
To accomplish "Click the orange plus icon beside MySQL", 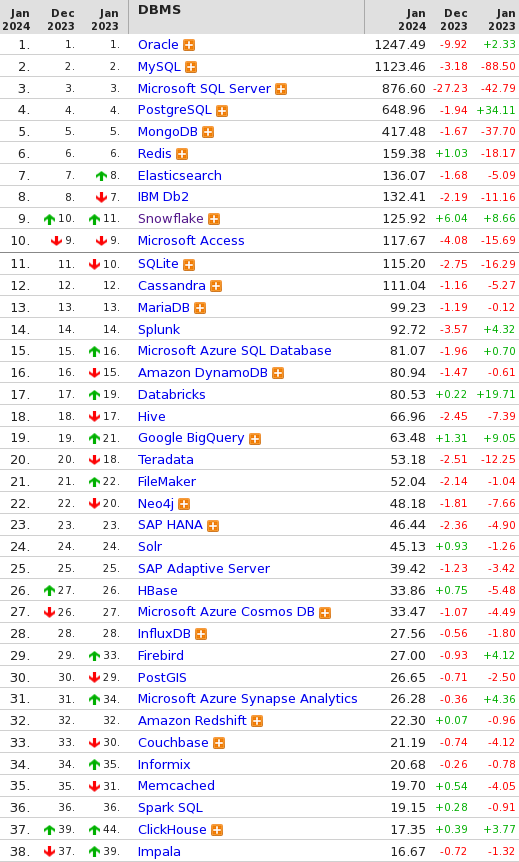I will tap(191, 67).
